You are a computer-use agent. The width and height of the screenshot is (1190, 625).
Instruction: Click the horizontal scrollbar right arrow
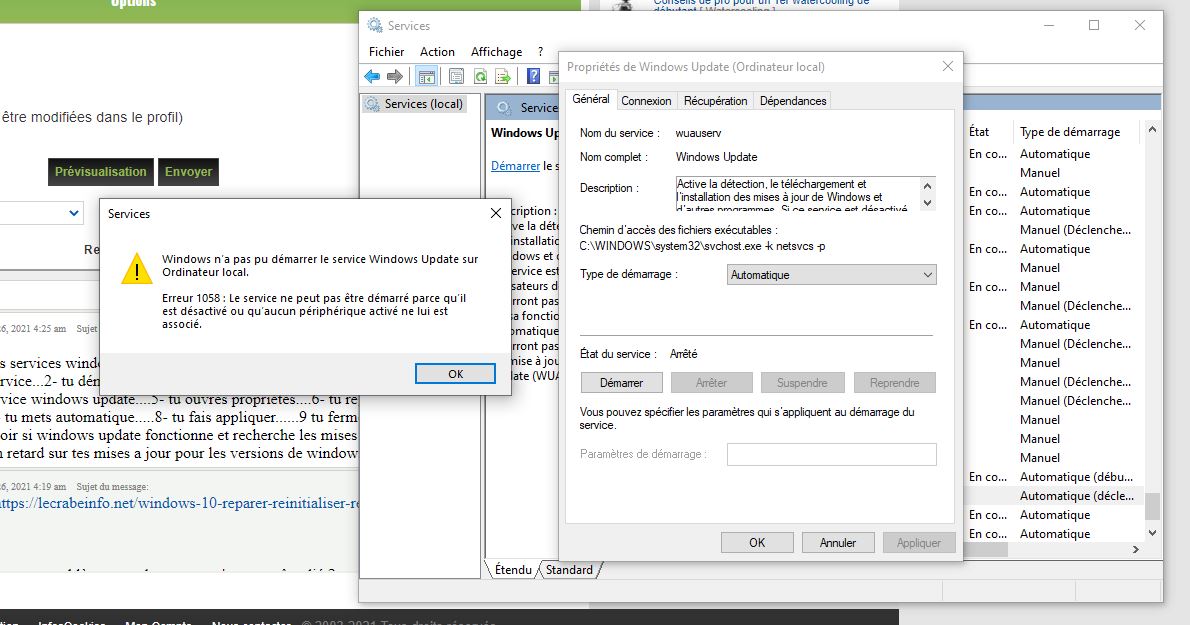1135,549
